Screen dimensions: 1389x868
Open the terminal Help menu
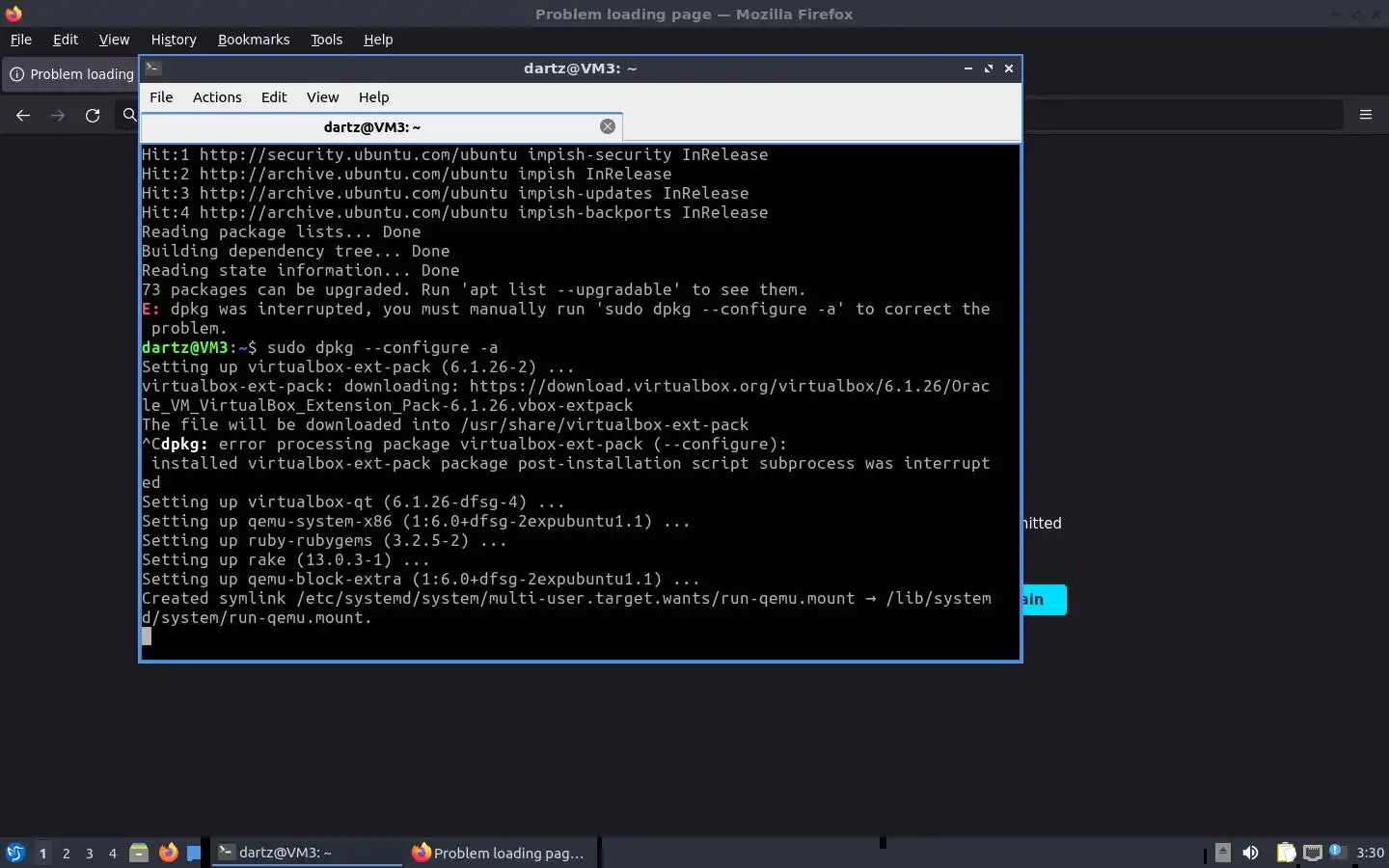click(373, 97)
